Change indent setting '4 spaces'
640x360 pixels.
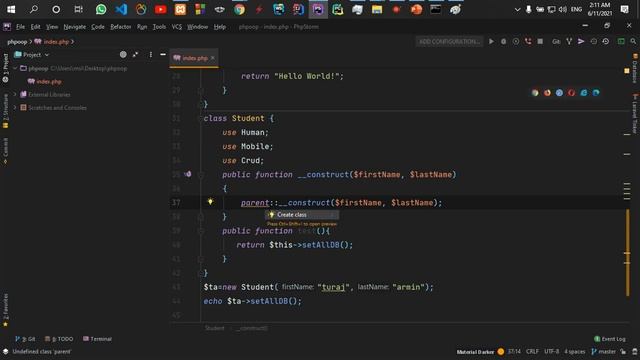click(574, 351)
